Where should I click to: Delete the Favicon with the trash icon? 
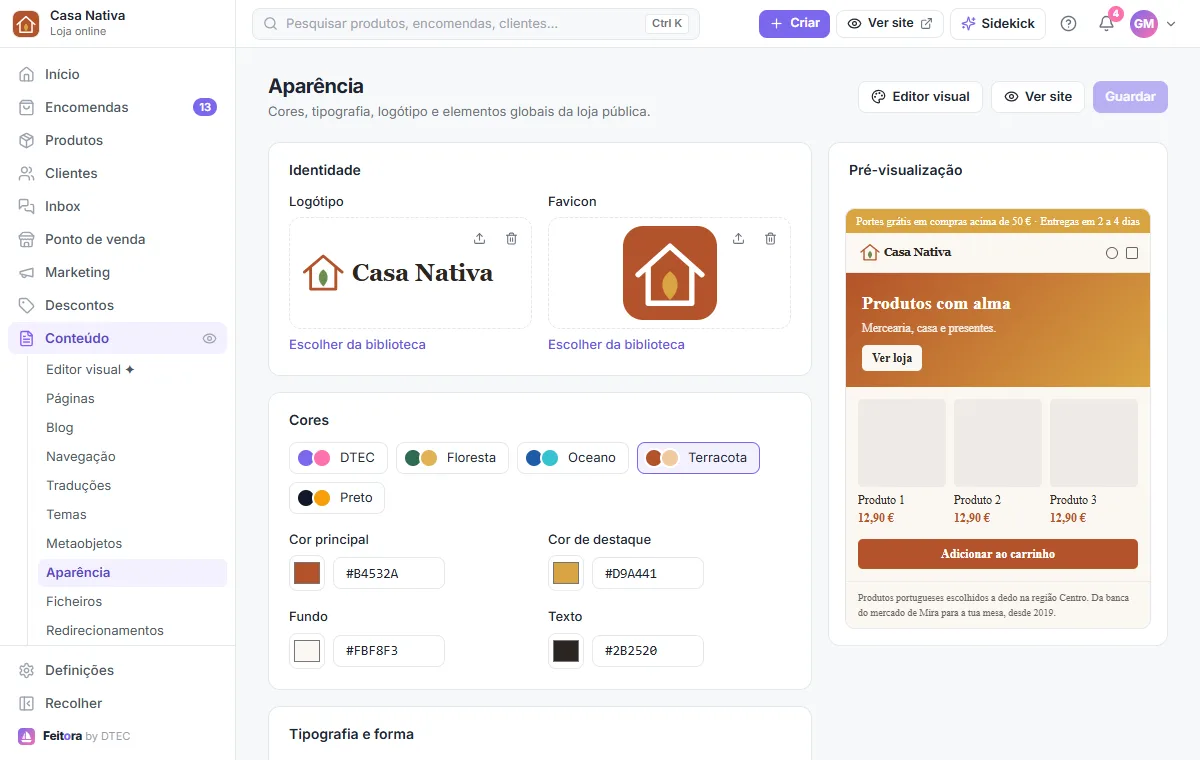[770, 238]
